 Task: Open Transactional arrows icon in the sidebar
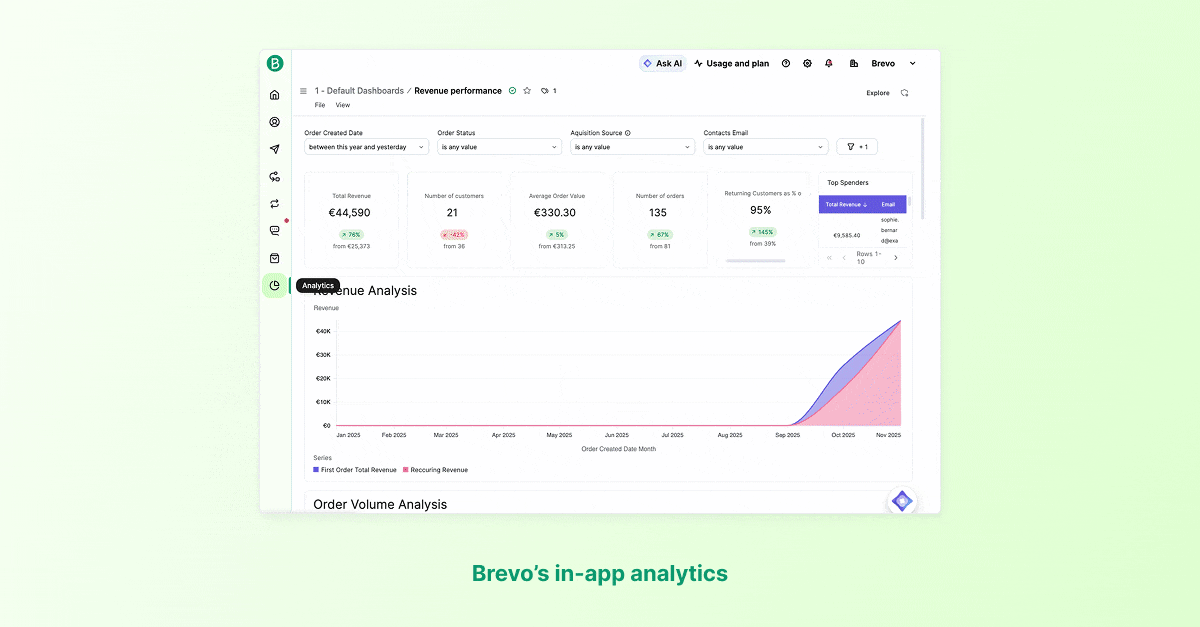click(275, 203)
